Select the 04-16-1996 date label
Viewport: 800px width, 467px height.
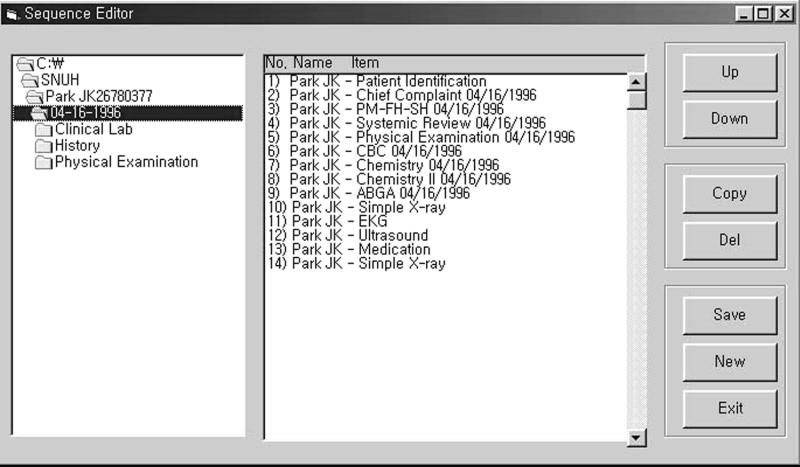pyautogui.click(x=86, y=113)
